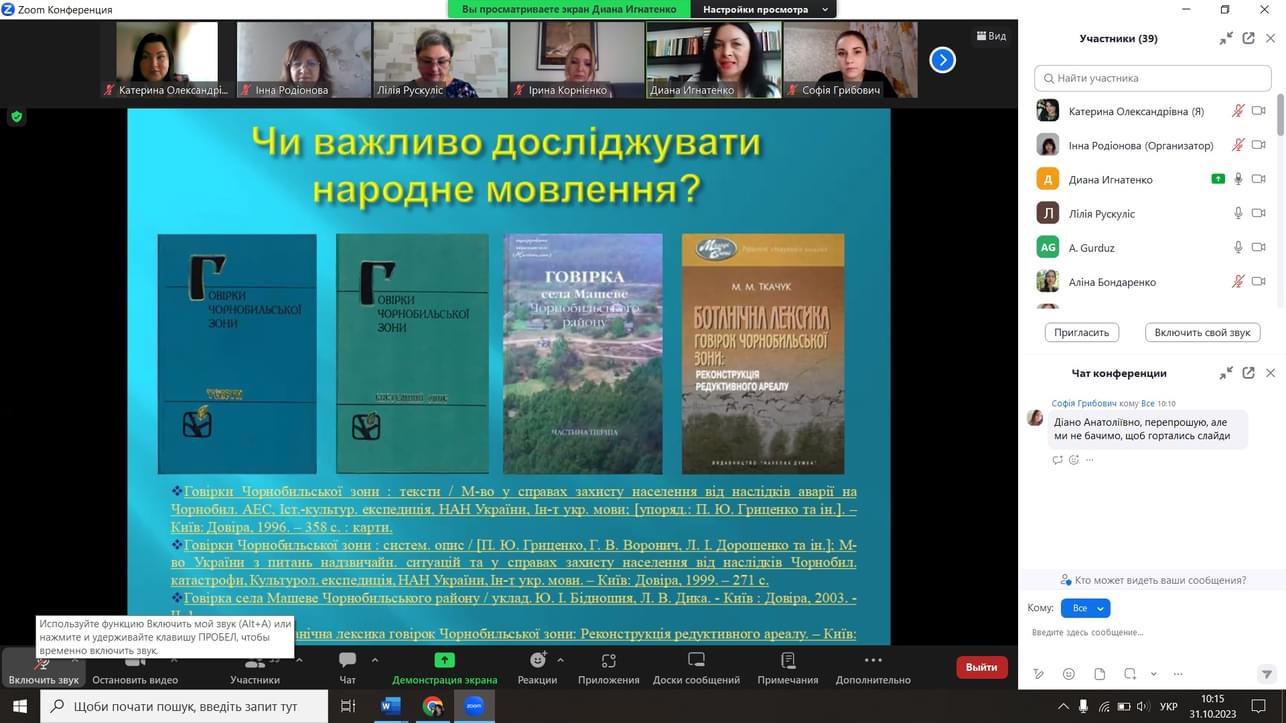Open Windows Task View button
The width and height of the screenshot is (1286, 723).
348,706
